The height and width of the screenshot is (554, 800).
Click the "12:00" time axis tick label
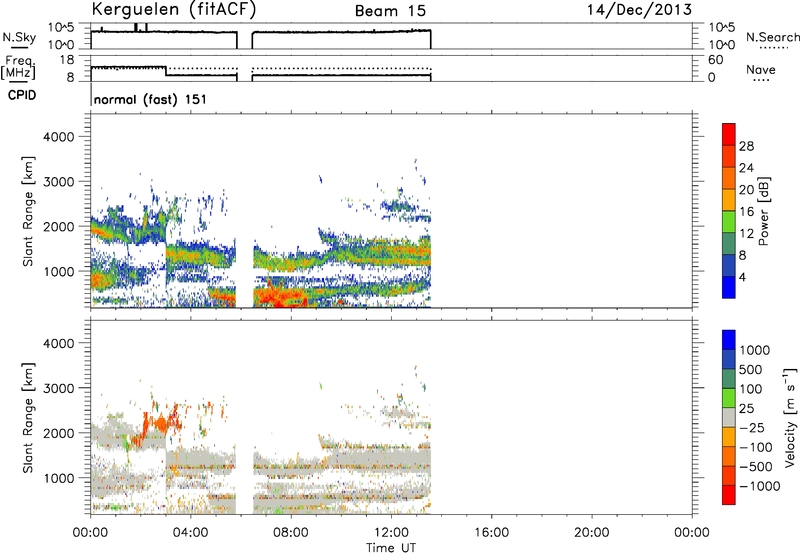click(391, 533)
